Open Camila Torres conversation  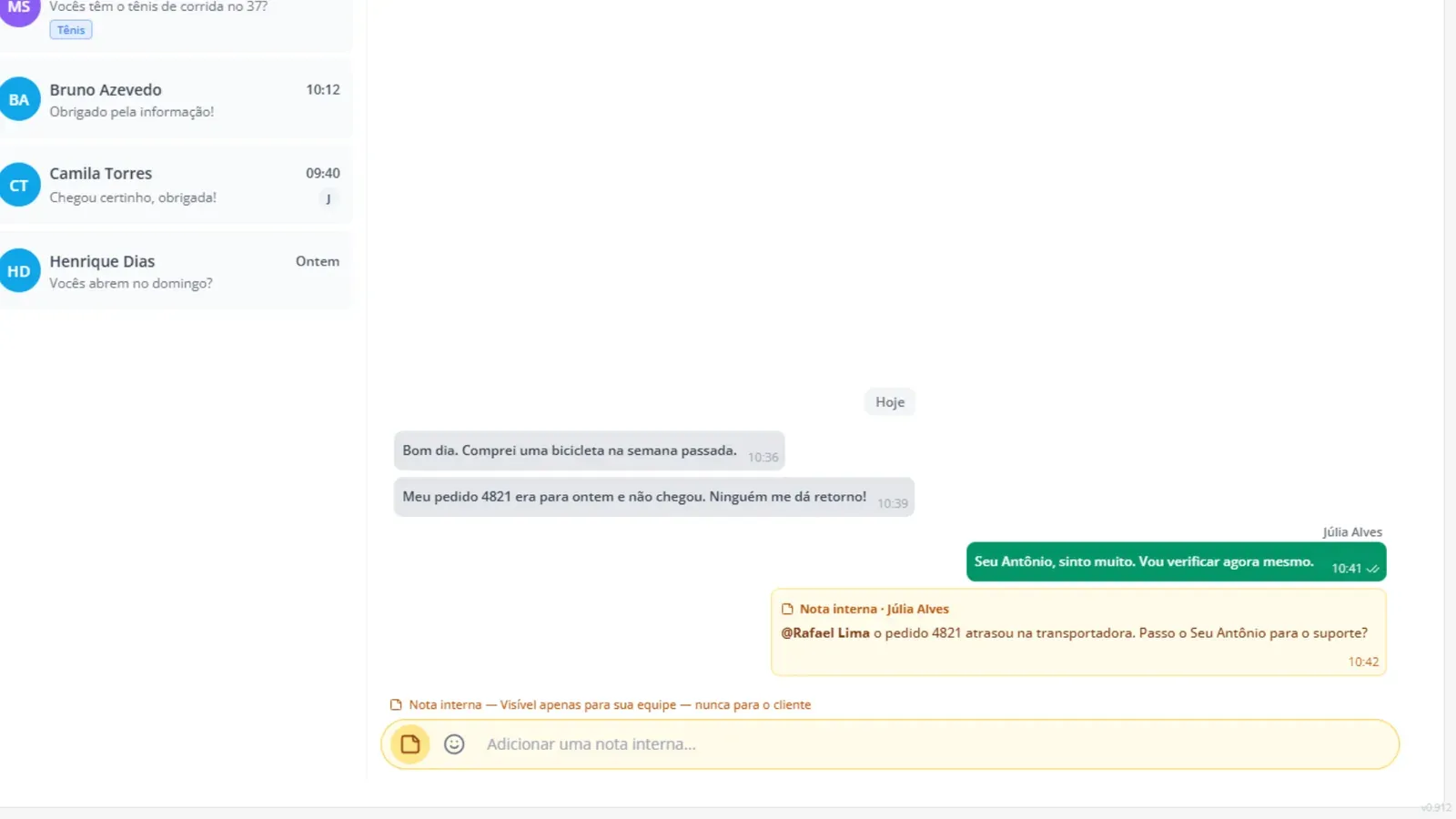click(176, 185)
